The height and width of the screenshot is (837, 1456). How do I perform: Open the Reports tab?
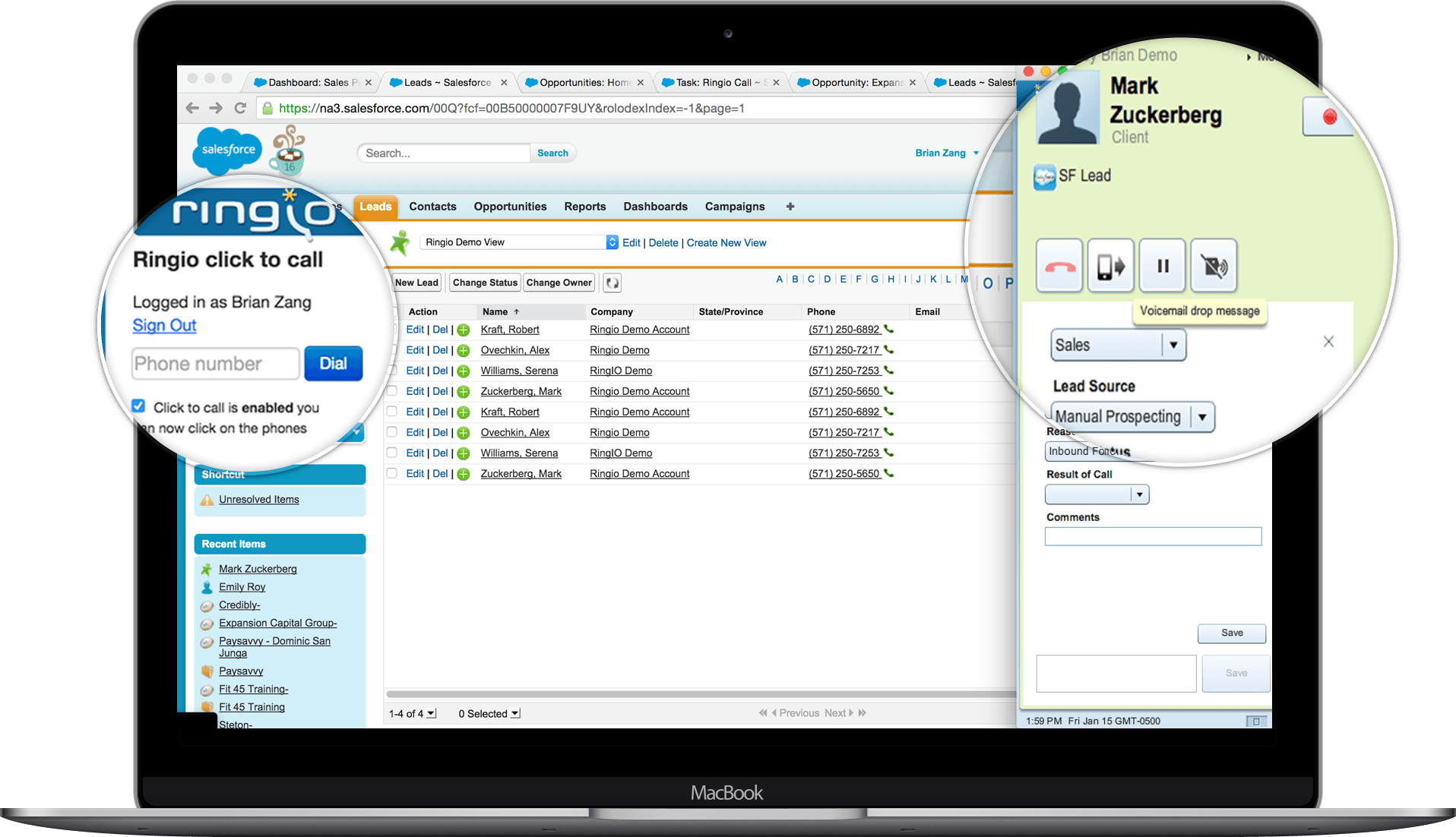[584, 207]
